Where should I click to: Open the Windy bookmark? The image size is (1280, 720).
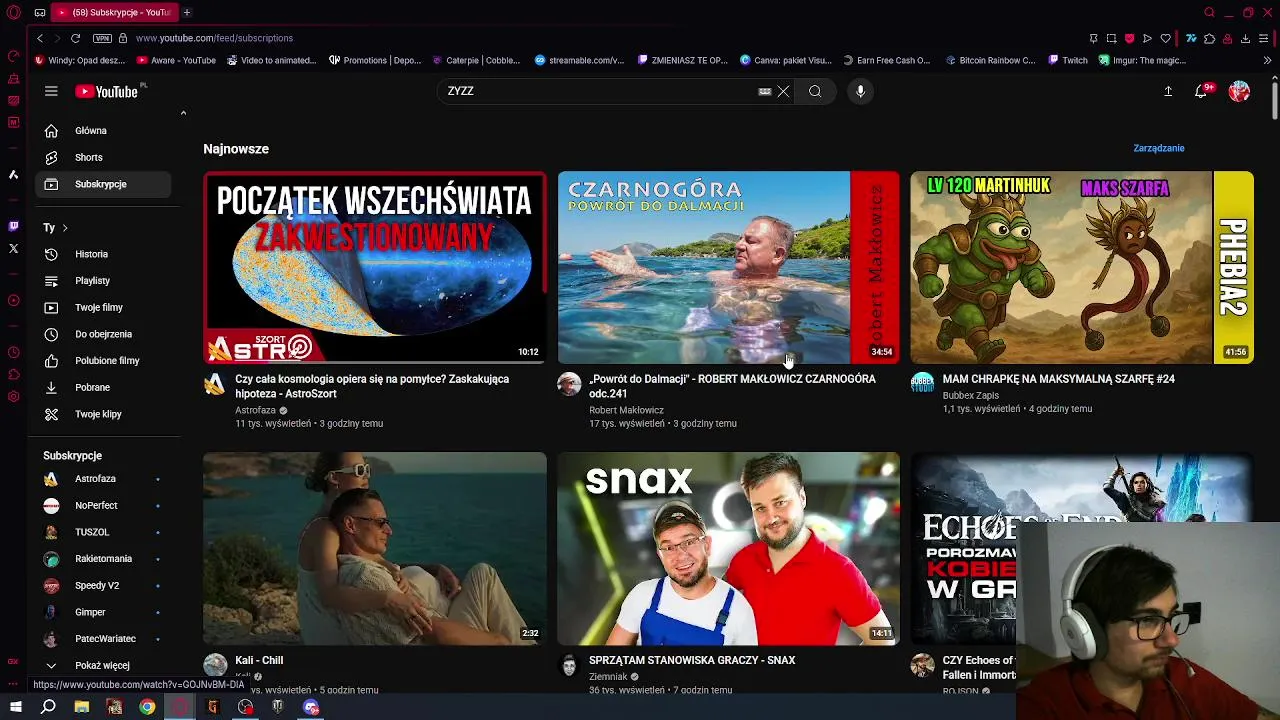[x=80, y=60]
